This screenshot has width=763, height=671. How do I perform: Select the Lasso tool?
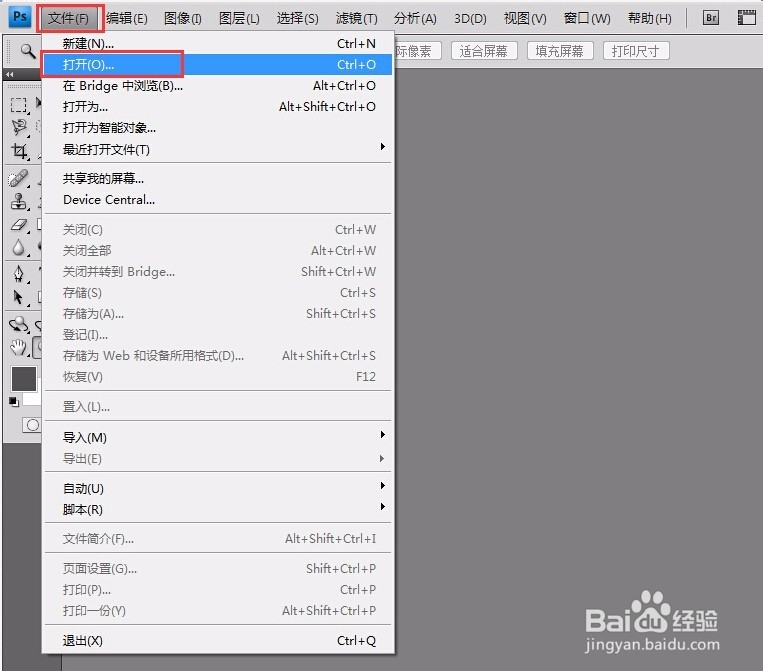coord(19,127)
